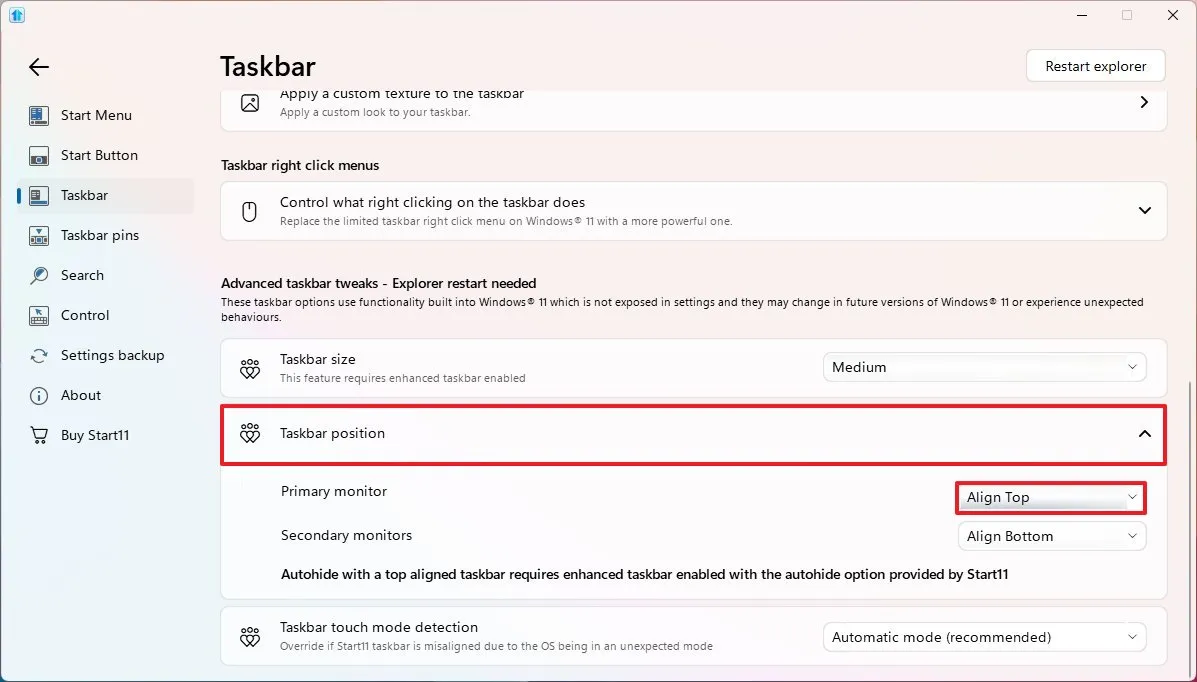1197x682 pixels.
Task: Click the Start Menu sidebar icon
Action: pos(39,115)
